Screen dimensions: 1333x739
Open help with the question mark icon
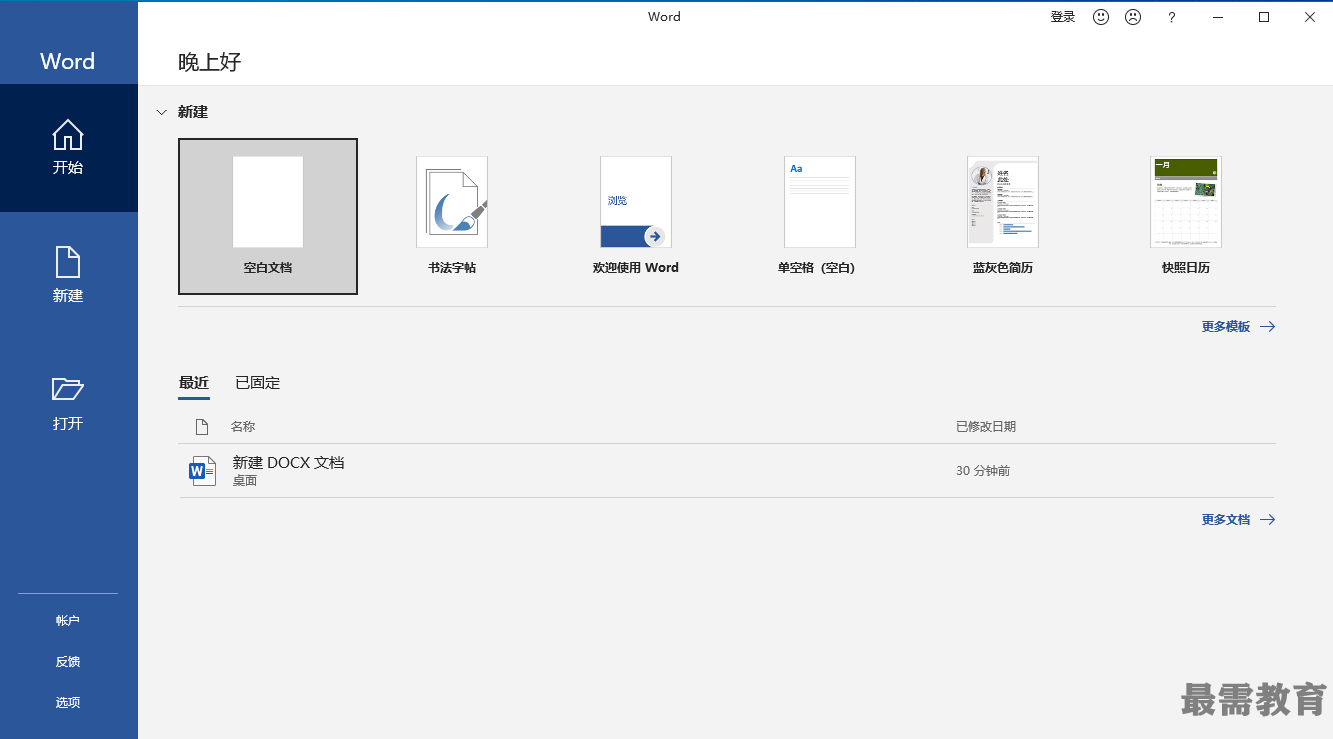click(x=1172, y=17)
